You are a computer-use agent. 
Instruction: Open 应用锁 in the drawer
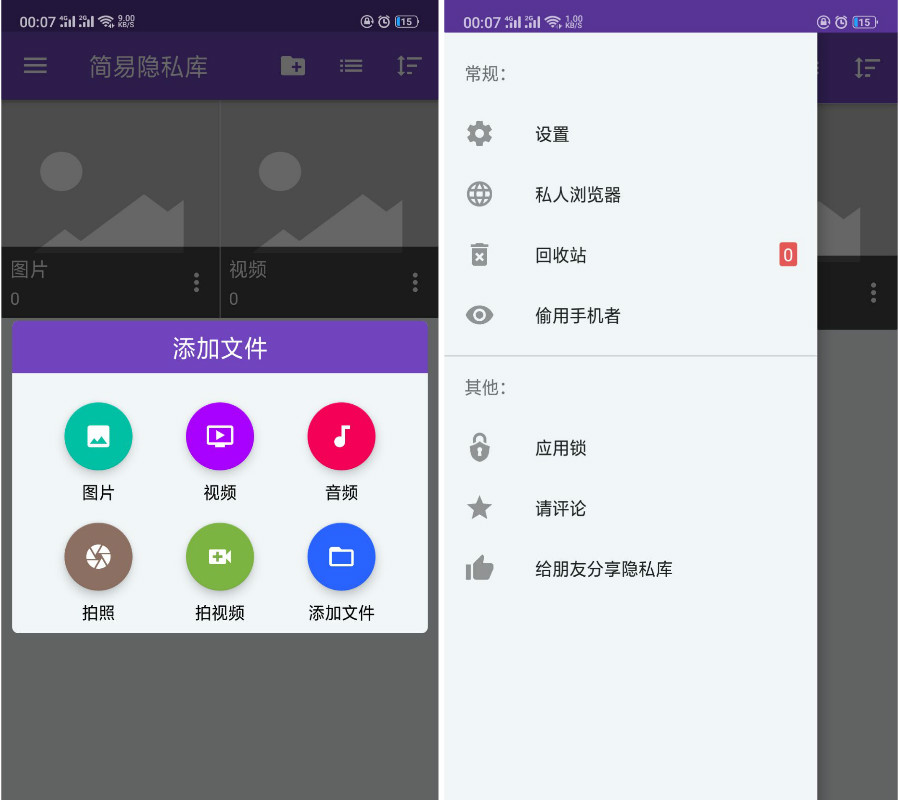point(630,448)
